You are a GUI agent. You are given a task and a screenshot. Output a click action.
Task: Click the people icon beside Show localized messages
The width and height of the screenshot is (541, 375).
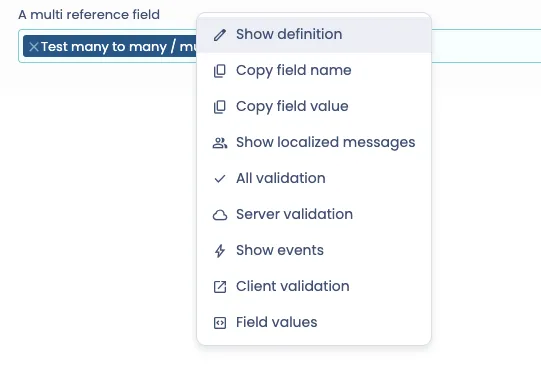coord(220,143)
